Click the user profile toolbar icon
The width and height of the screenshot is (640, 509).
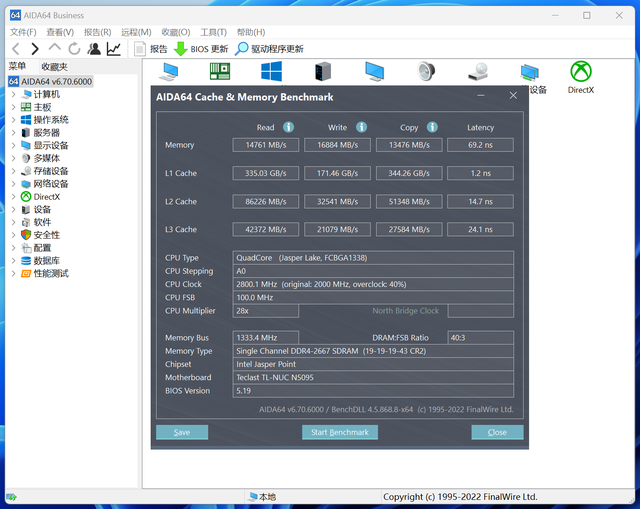coord(94,49)
